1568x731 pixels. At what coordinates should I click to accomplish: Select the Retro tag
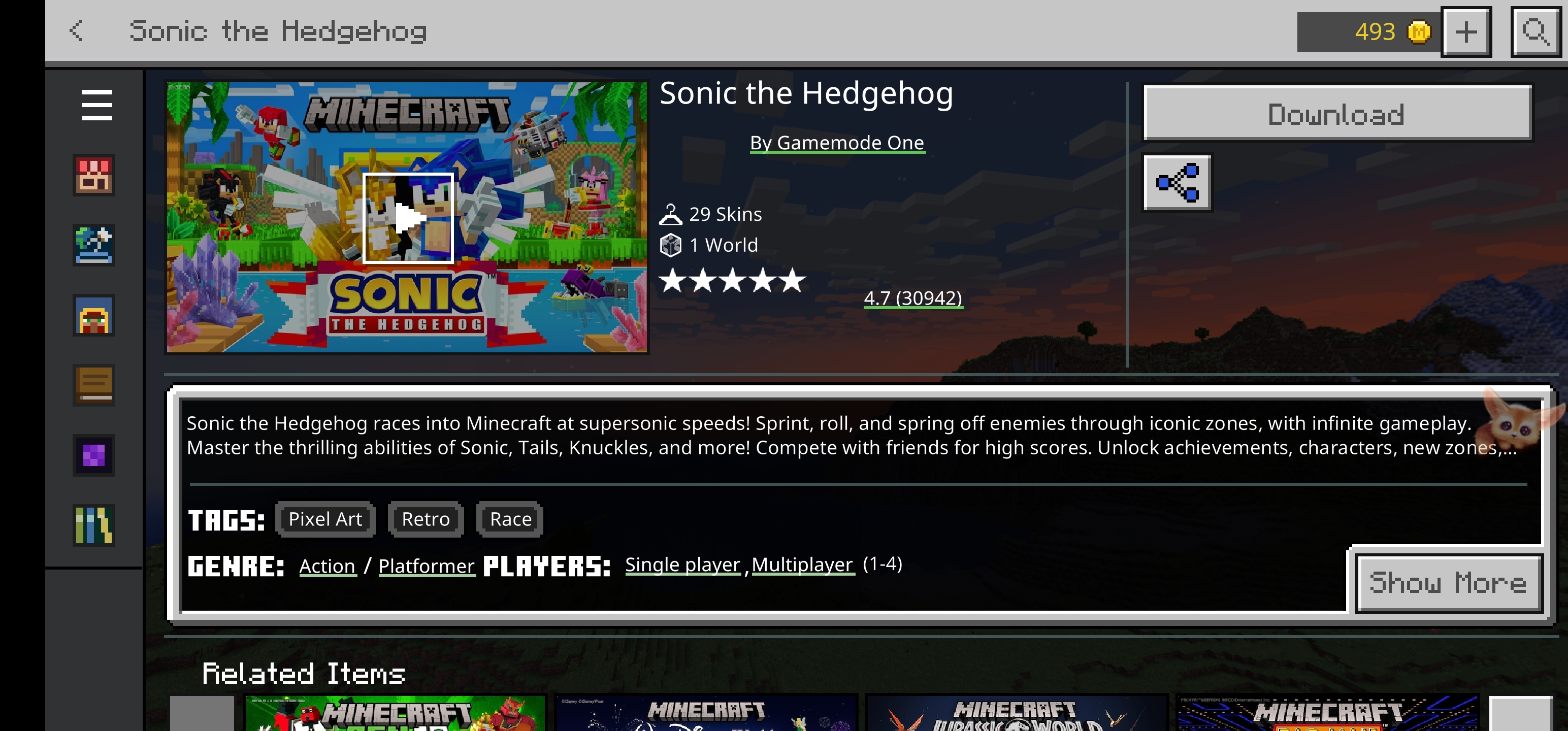click(426, 519)
